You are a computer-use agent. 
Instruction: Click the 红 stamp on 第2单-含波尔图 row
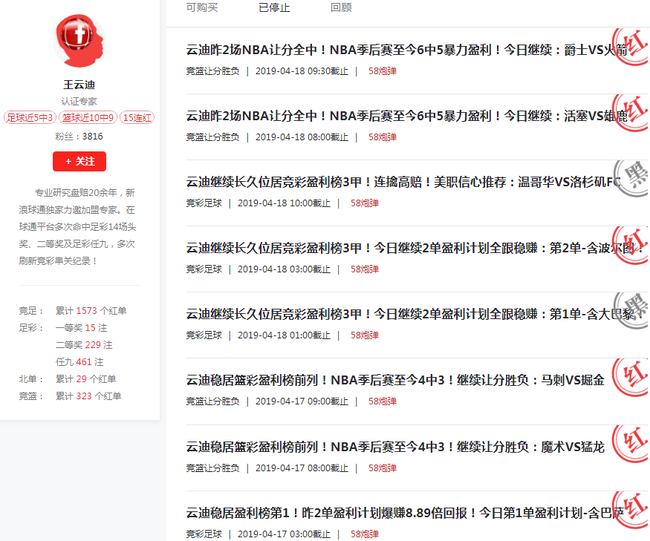pos(631,245)
